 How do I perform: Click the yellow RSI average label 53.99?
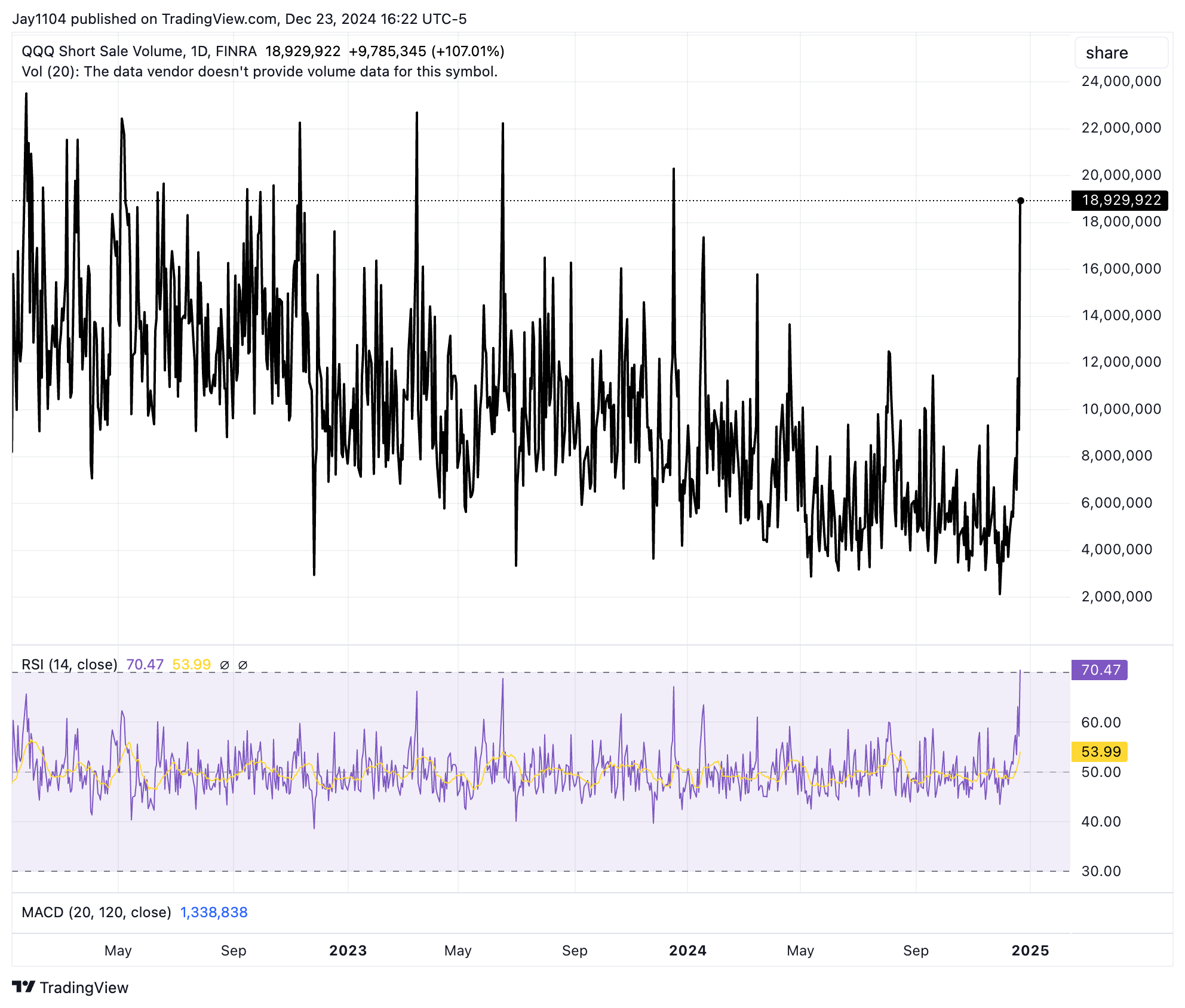(x=1100, y=751)
